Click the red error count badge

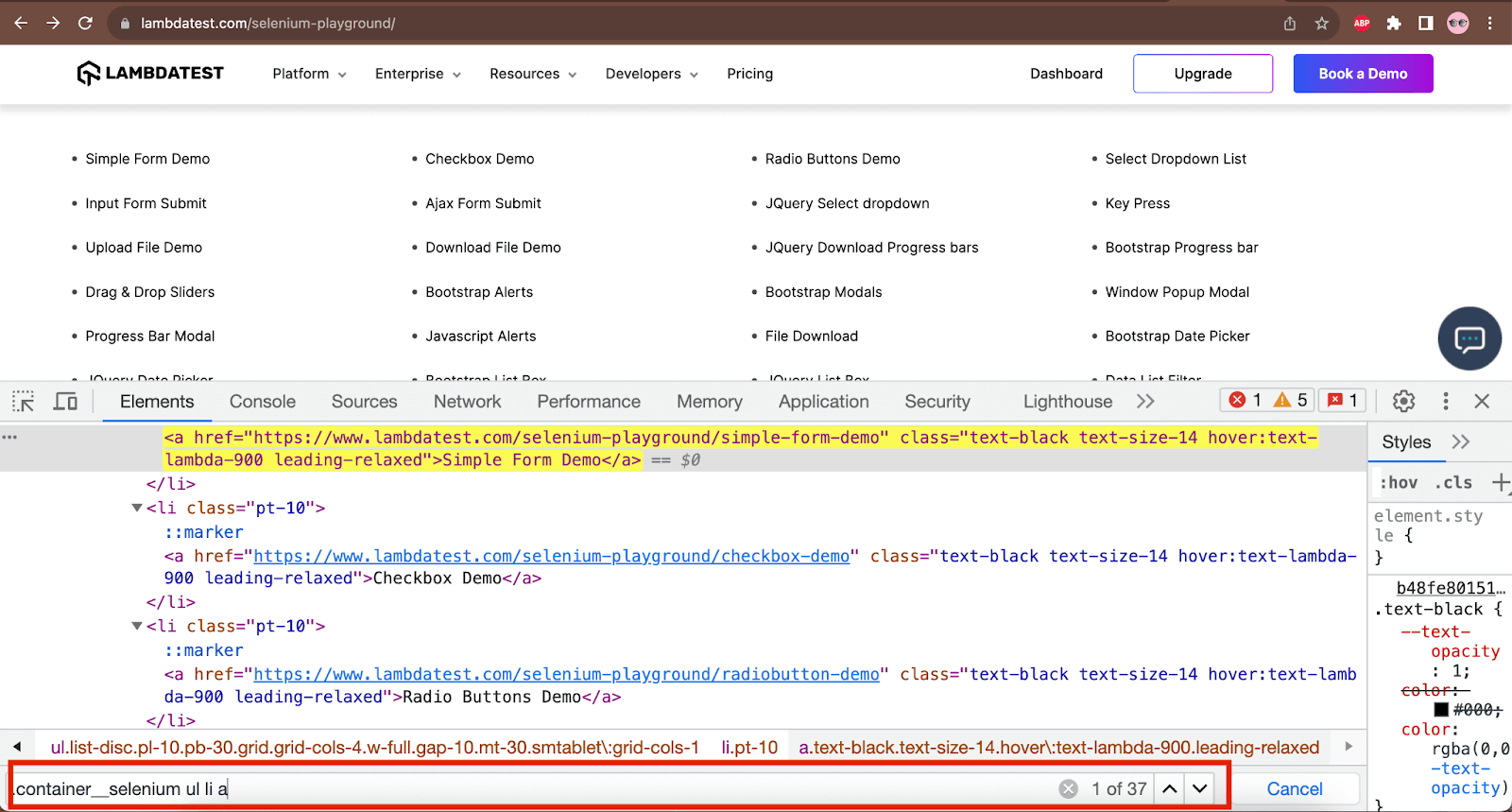(x=1246, y=400)
